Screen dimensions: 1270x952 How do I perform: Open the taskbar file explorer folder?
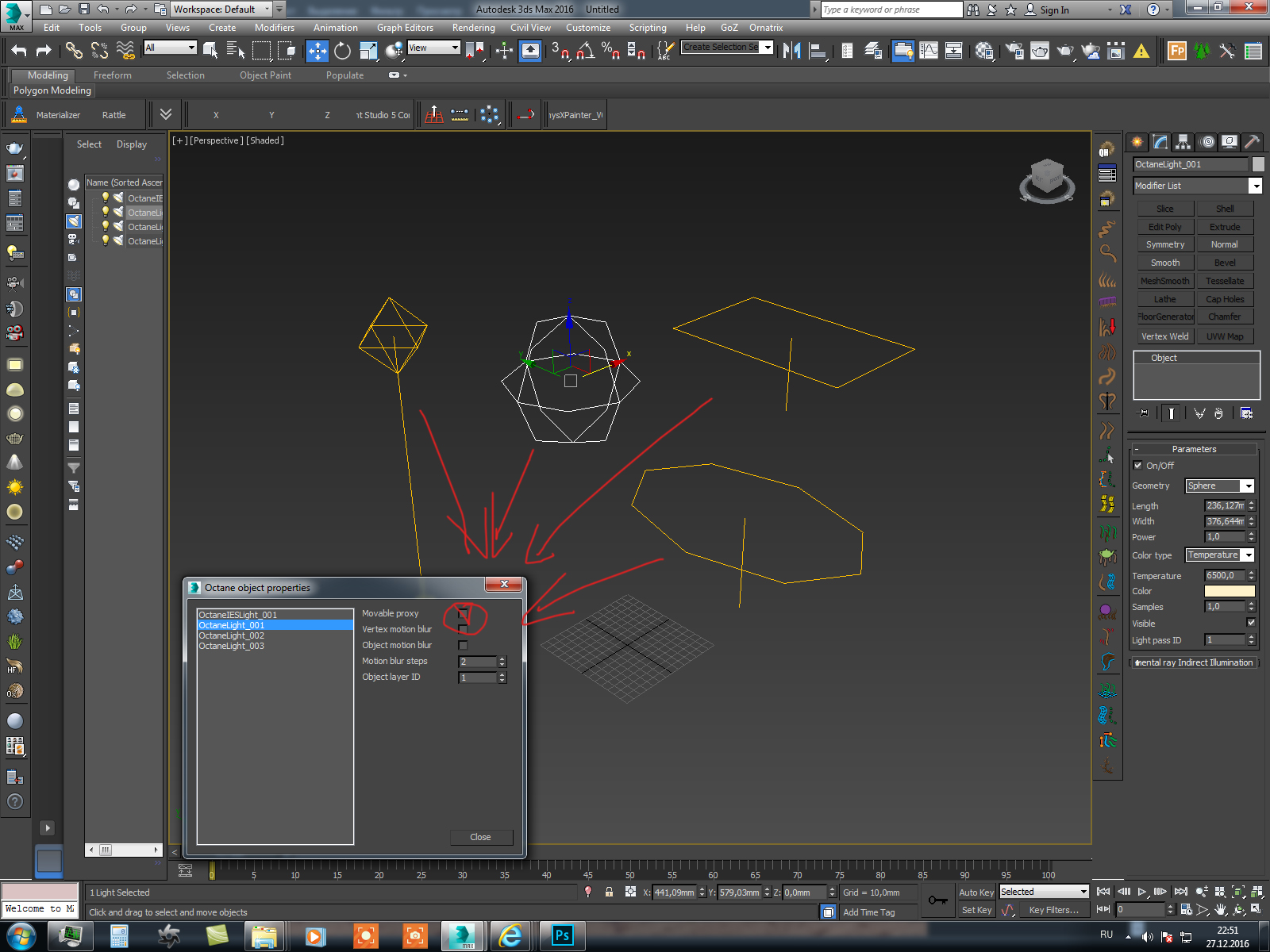point(264,936)
